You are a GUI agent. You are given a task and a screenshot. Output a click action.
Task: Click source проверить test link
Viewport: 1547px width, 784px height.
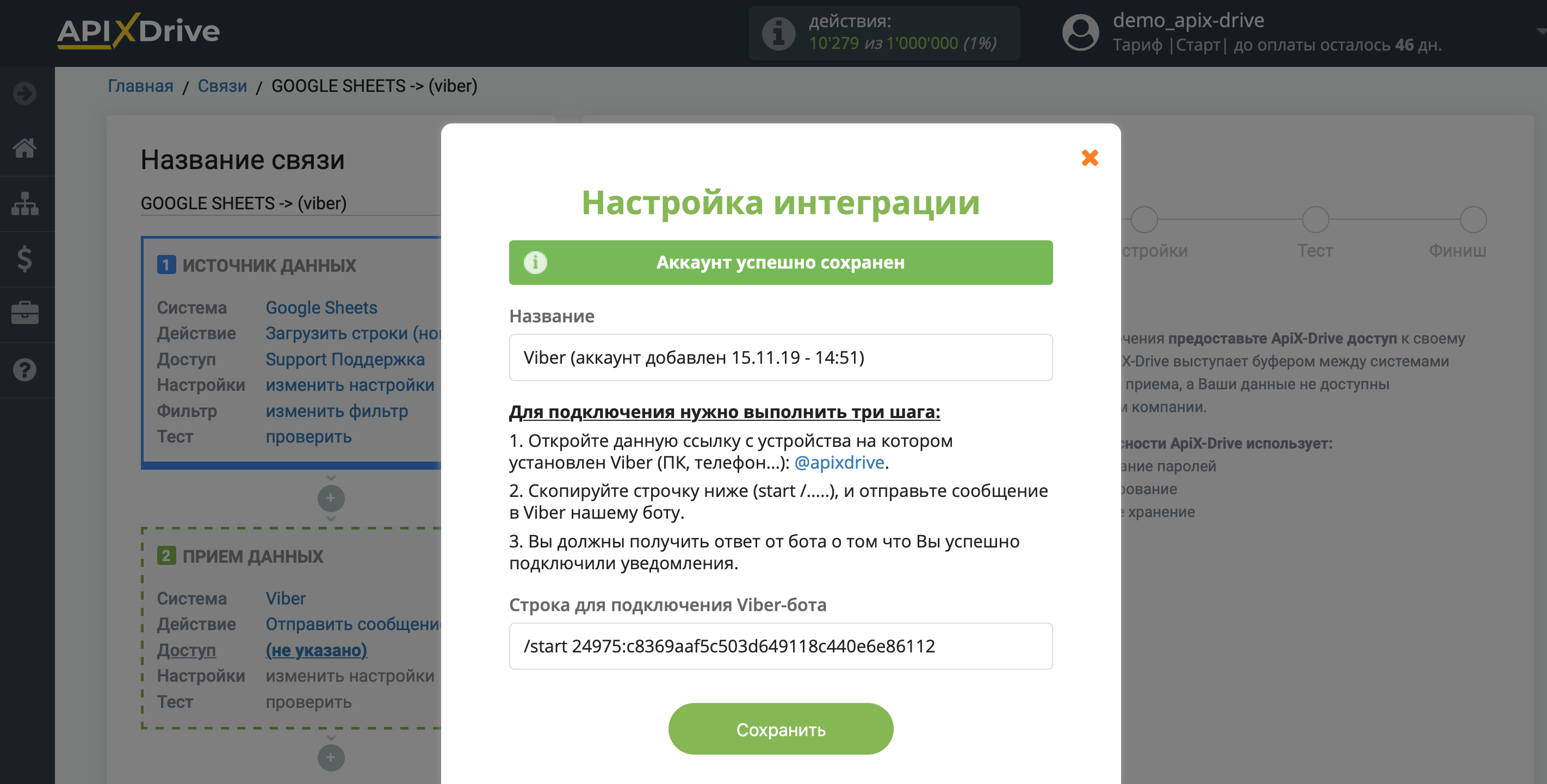(308, 437)
